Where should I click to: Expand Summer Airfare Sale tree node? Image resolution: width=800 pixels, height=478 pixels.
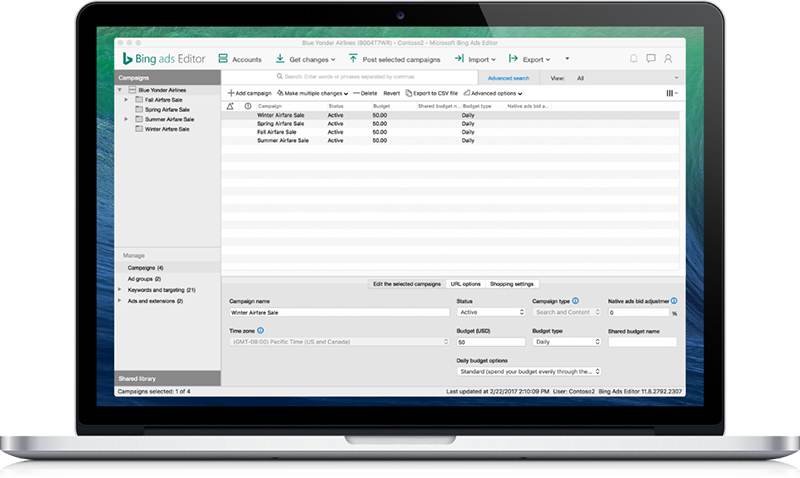(126, 119)
